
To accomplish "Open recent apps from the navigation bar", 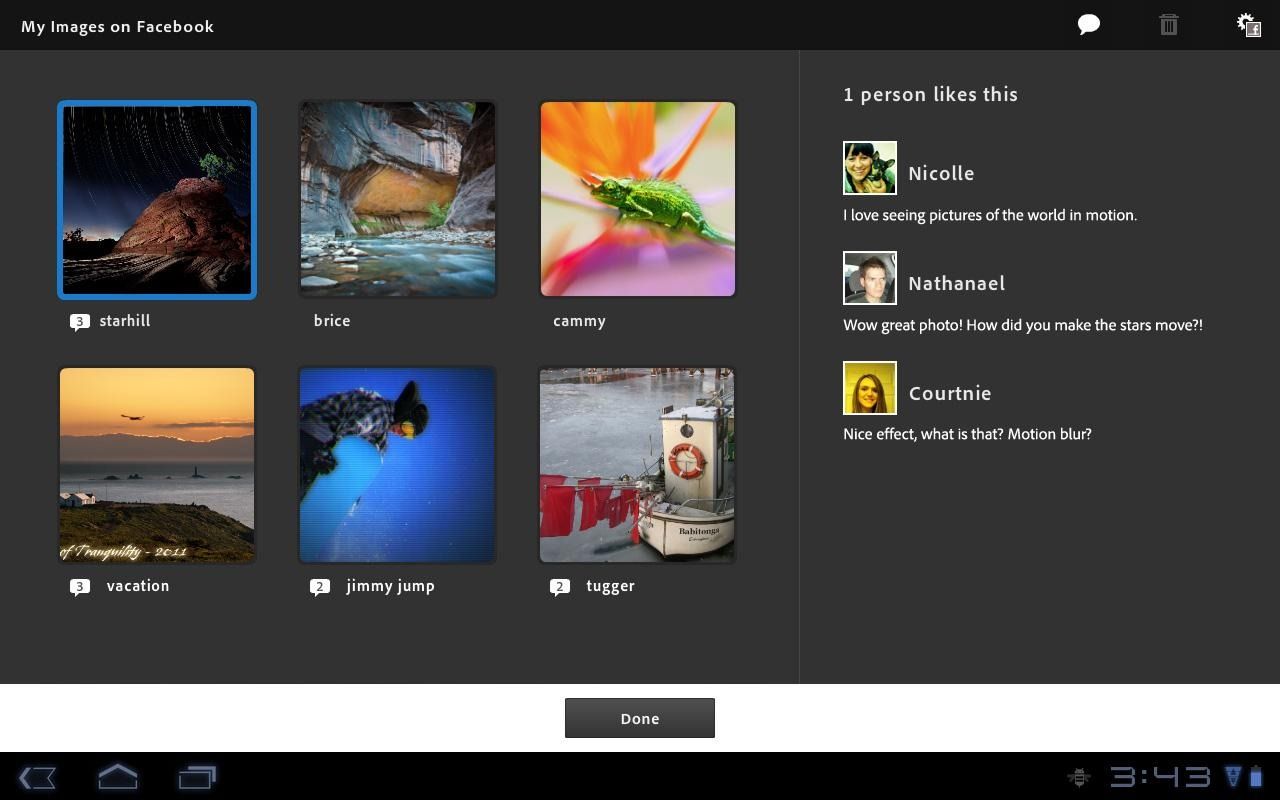I will tap(196, 777).
